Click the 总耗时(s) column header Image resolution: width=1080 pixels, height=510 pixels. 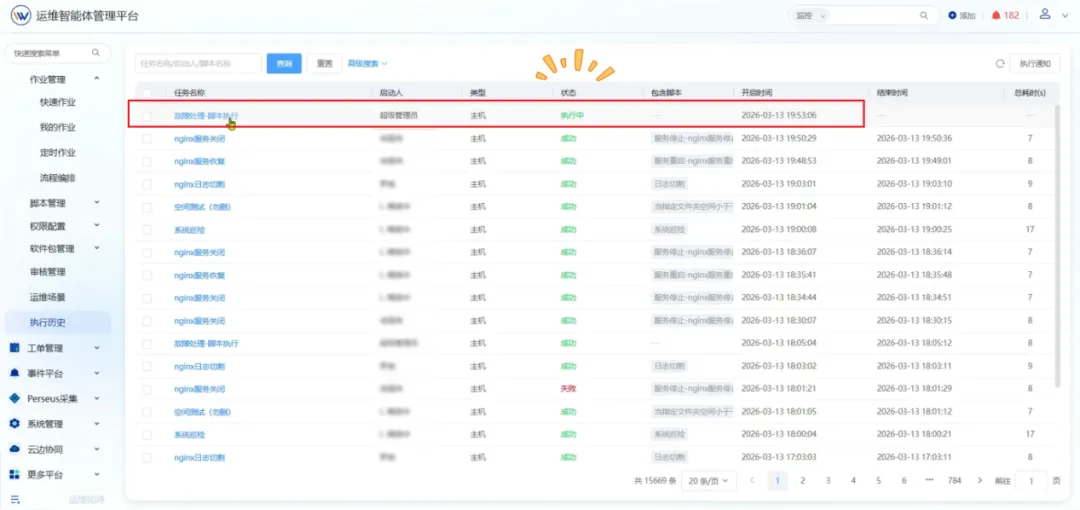[x=1030, y=92]
